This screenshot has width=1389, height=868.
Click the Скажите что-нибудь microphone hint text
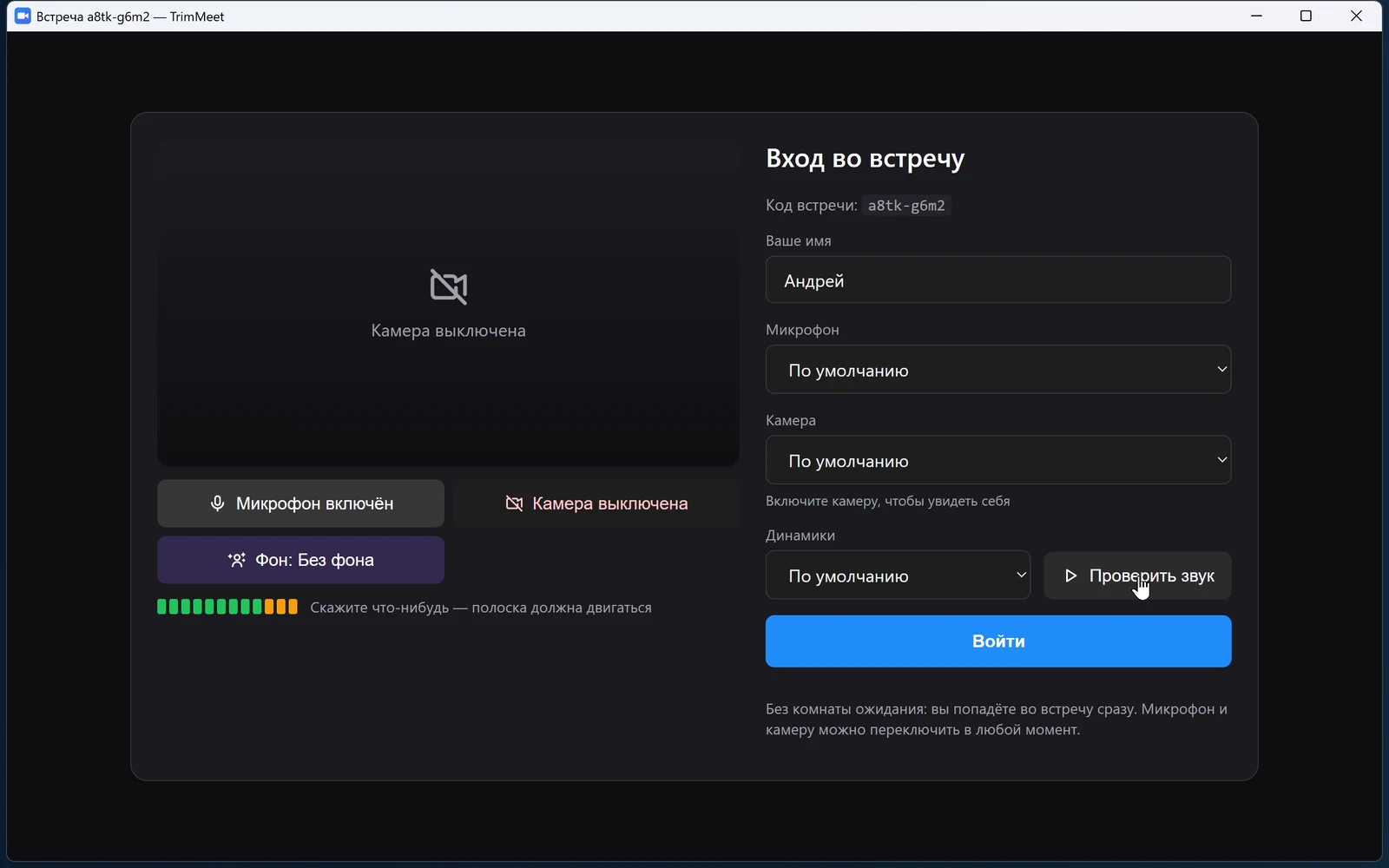point(481,608)
